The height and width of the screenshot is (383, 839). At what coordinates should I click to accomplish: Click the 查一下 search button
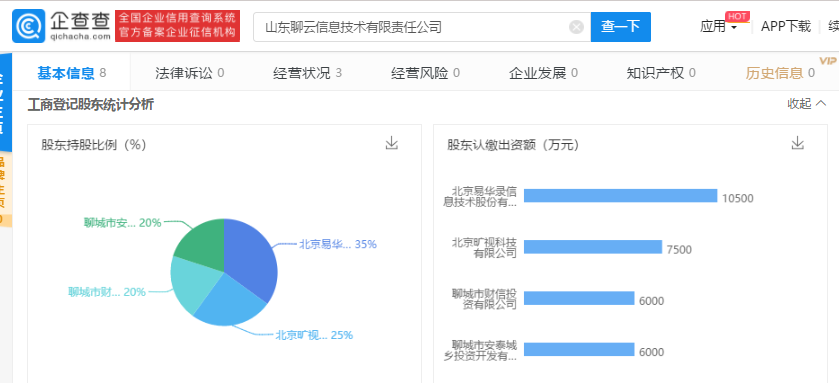[x=621, y=27]
